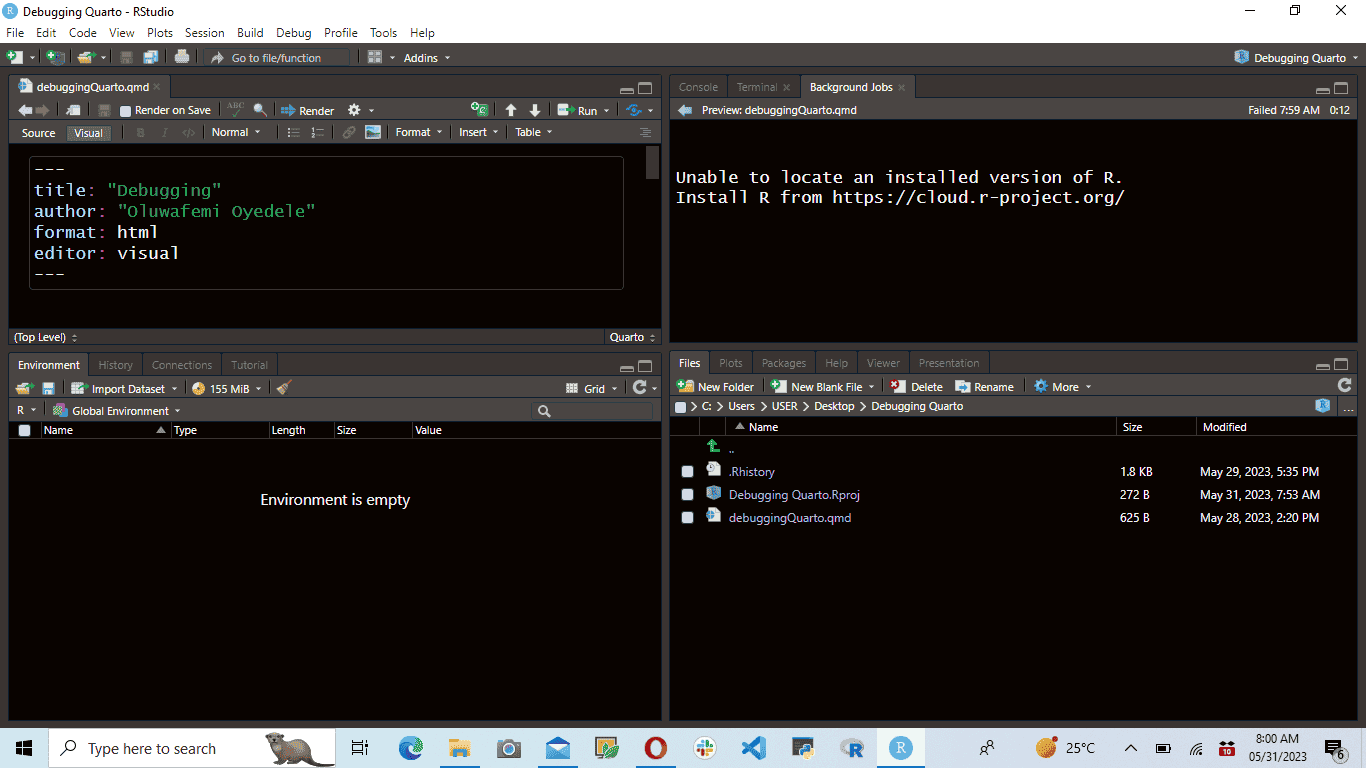Image resolution: width=1366 pixels, height=768 pixels.
Task: Click the spellcheck ABC icon in editor toolbar
Action: (234, 108)
